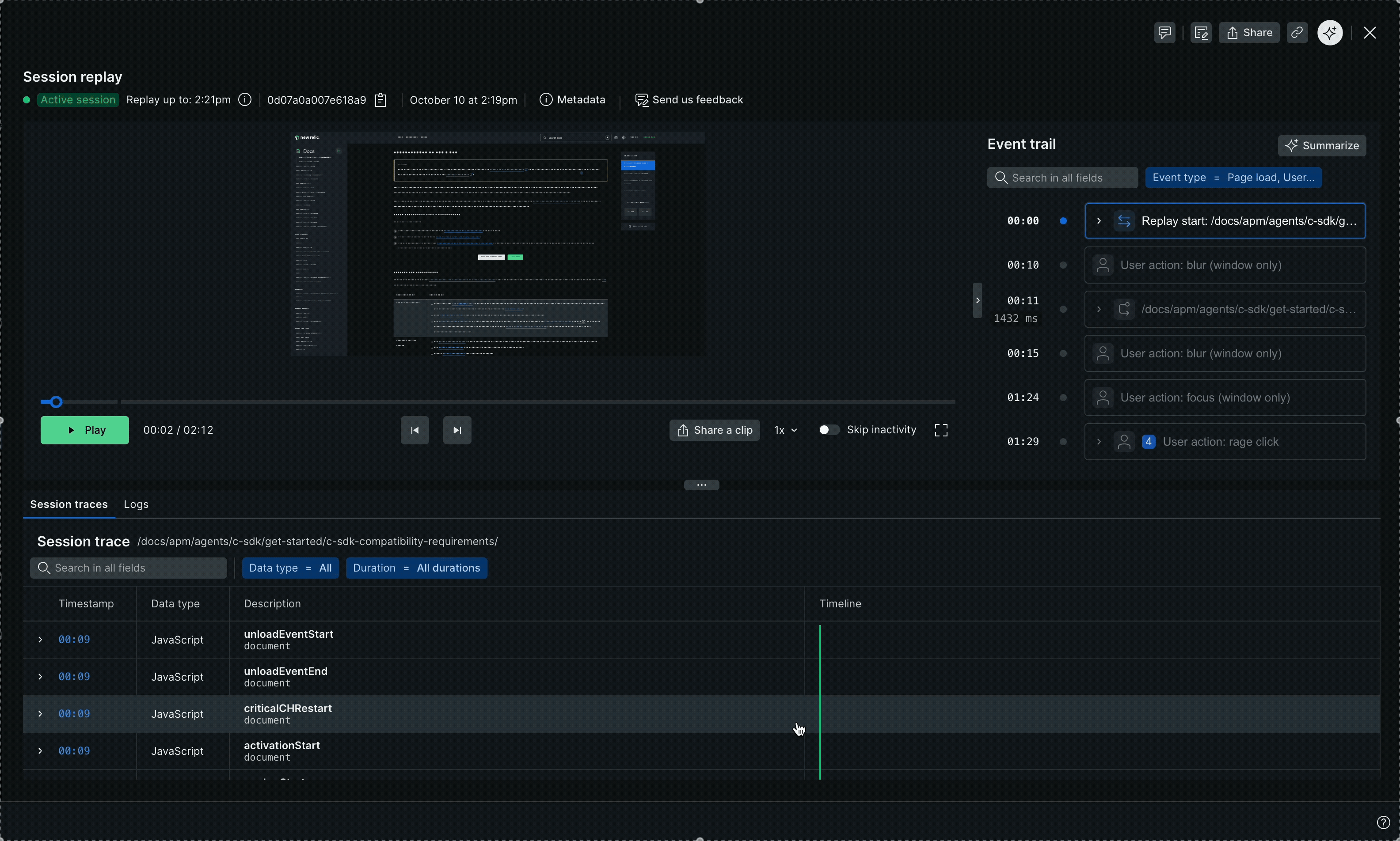Click the Share a clip button
The image size is (1400, 841).
pyautogui.click(x=714, y=430)
